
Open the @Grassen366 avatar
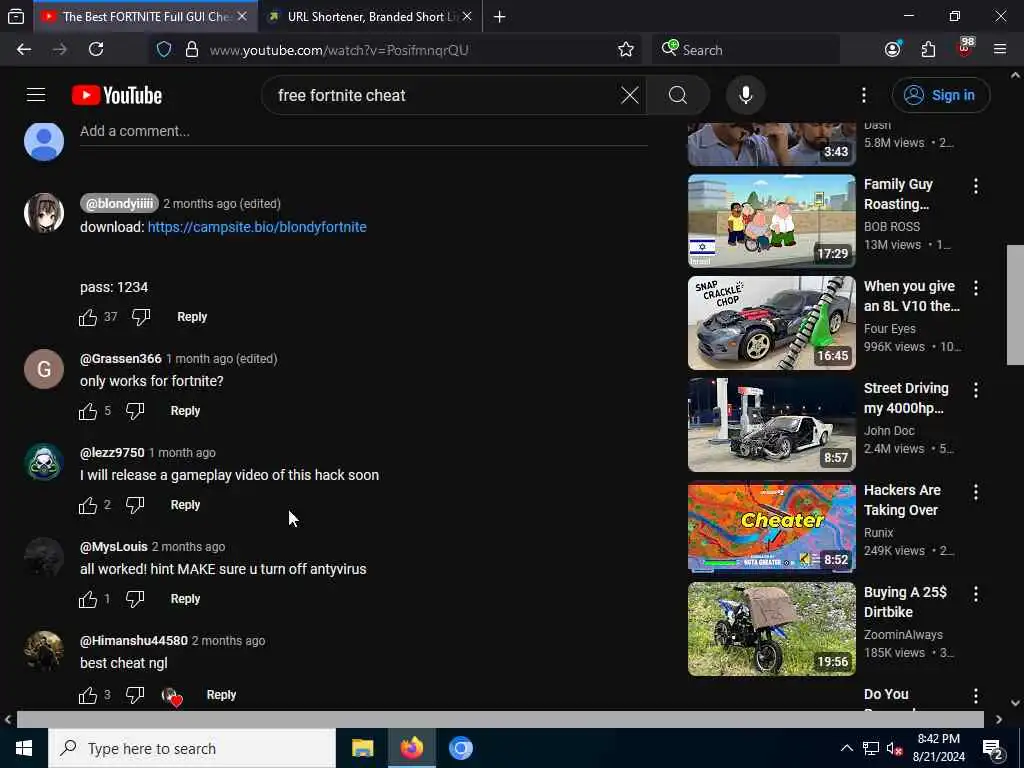click(44, 369)
